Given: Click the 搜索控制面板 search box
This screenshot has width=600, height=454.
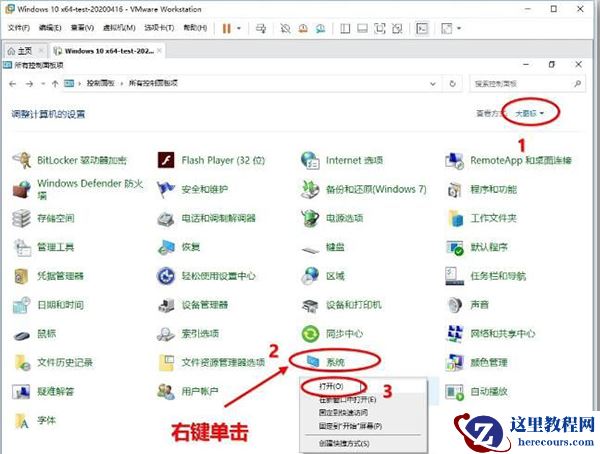Looking at the screenshot, I should coord(527,83).
